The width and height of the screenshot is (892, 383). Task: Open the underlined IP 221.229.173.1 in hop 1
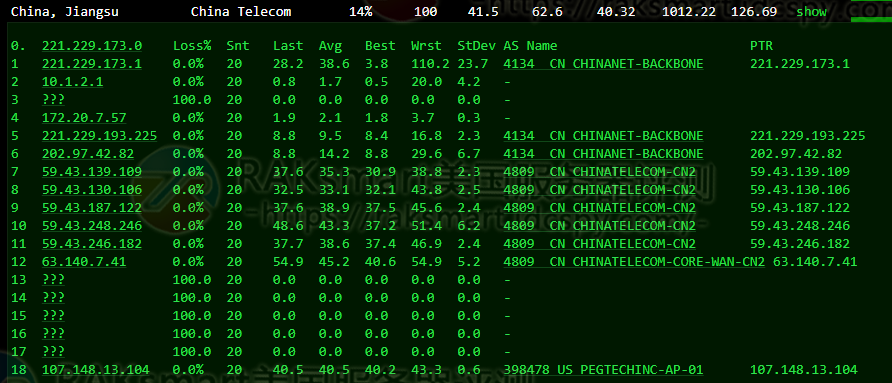92,64
